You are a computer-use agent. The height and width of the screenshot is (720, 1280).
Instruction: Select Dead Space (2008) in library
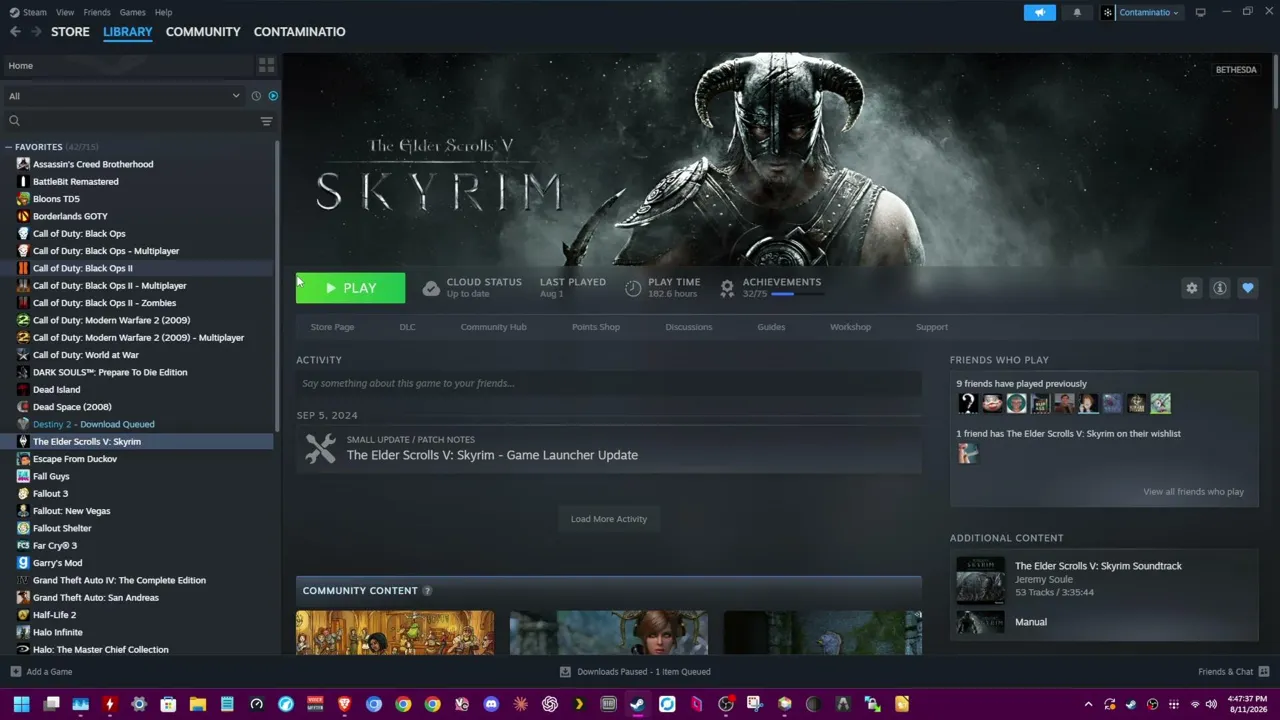[x=72, y=407]
